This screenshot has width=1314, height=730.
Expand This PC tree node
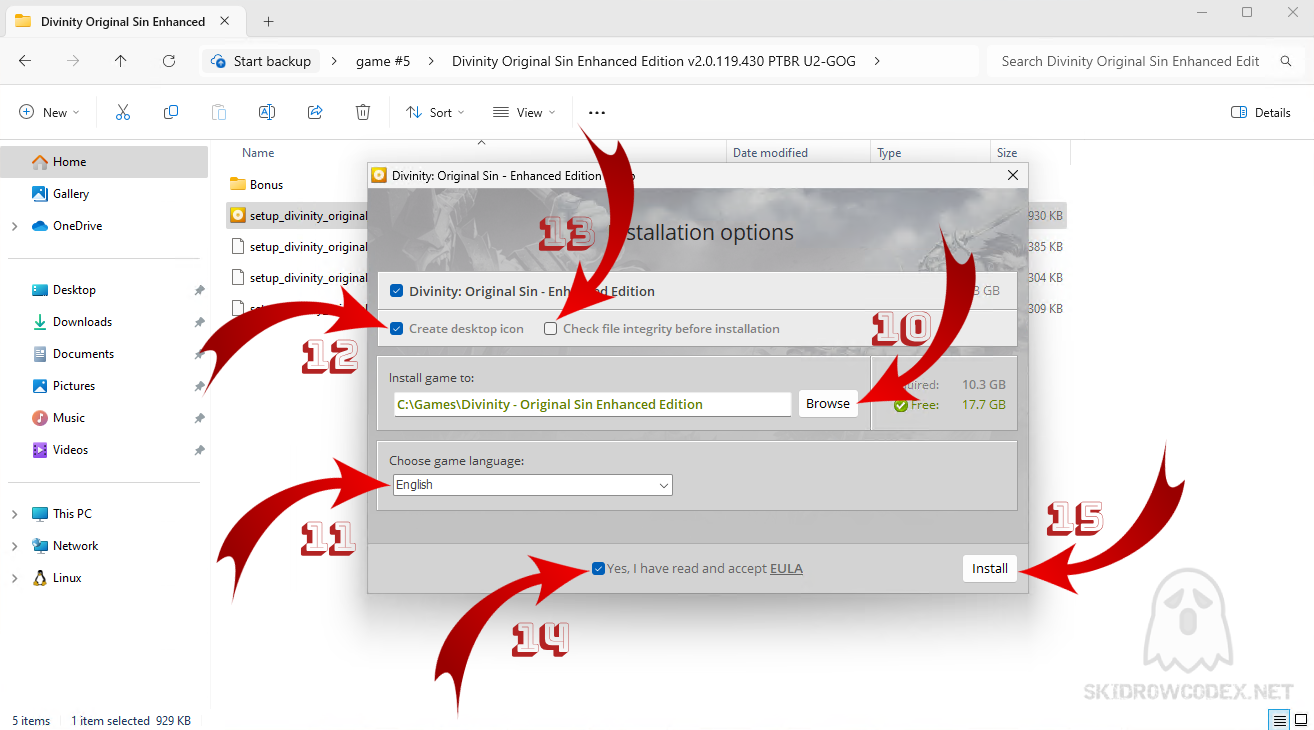(x=14, y=514)
